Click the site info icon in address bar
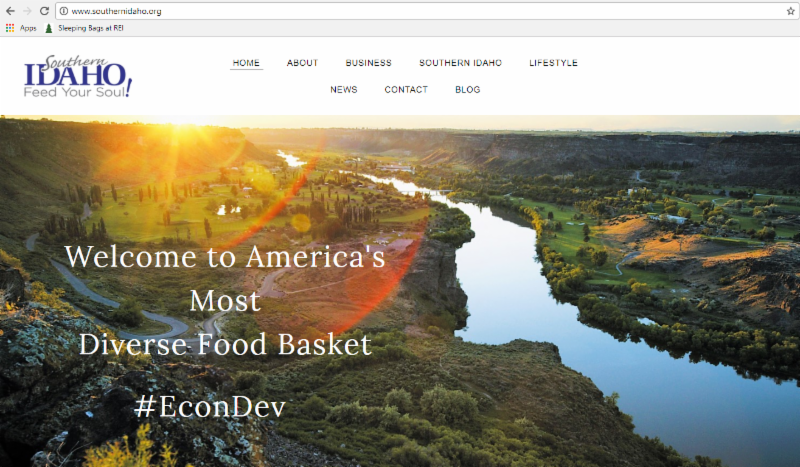Image resolution: width=800 pixels, height=467 pixels. (x=64, y=11)
